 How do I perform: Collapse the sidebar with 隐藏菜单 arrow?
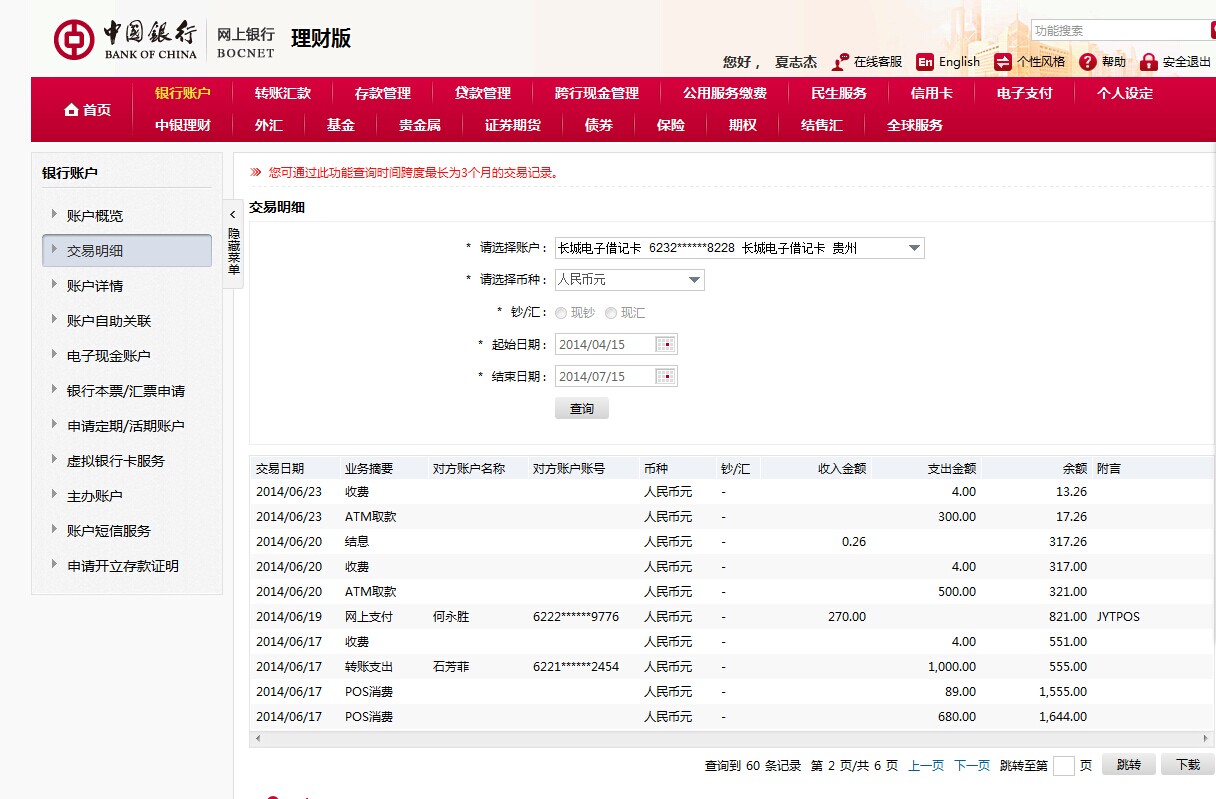tap(233, 214)
